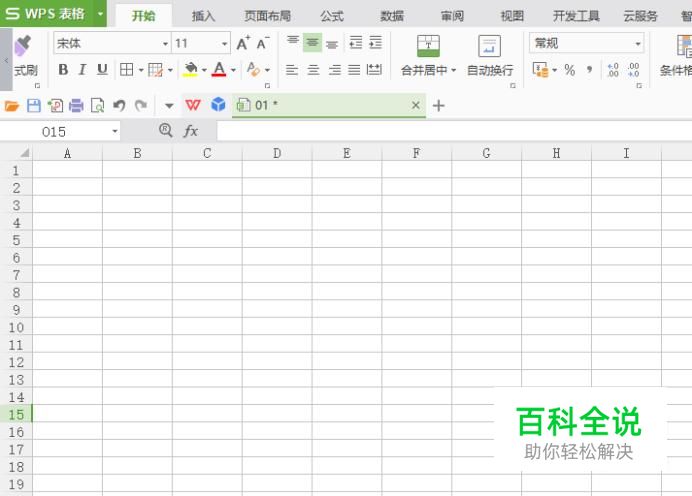
Task: Open the 审阅 ribbon tab
Action: coord(452,16)
